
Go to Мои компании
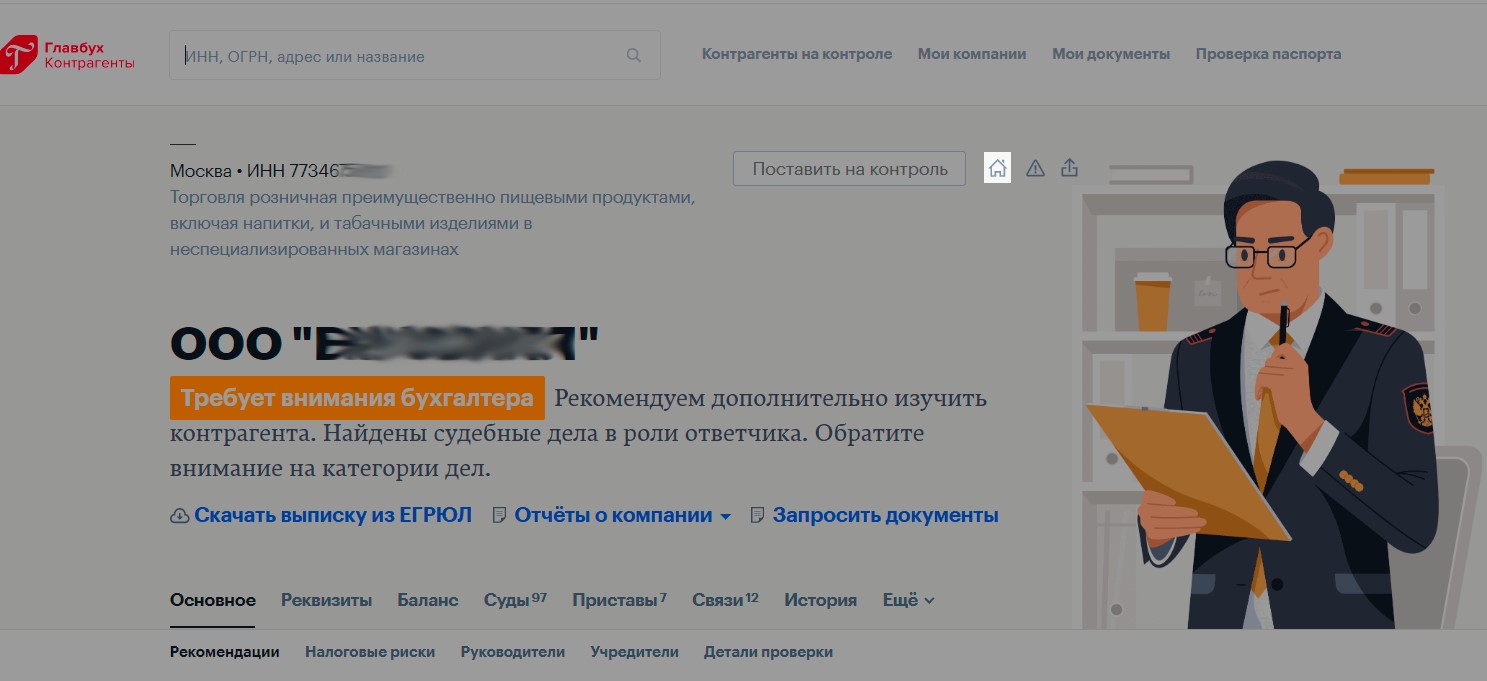[971, 54]
